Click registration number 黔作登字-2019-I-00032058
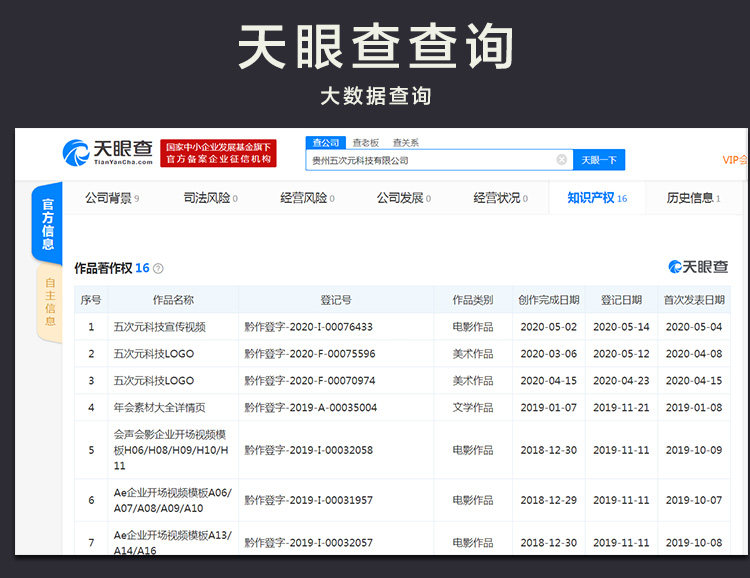The width and height of the screenshot is (750, 578). point(309,450)
